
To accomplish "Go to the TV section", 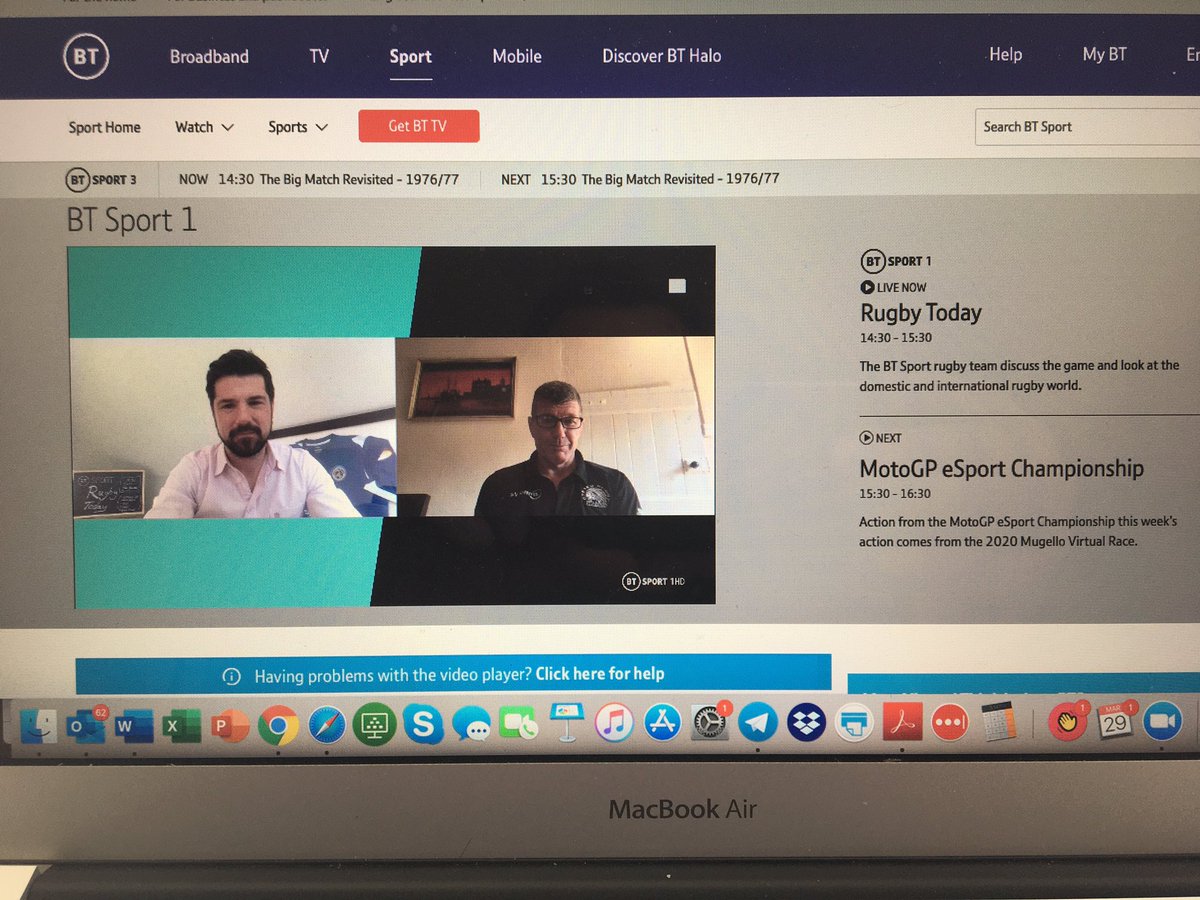I will click(x=319, y=57).
